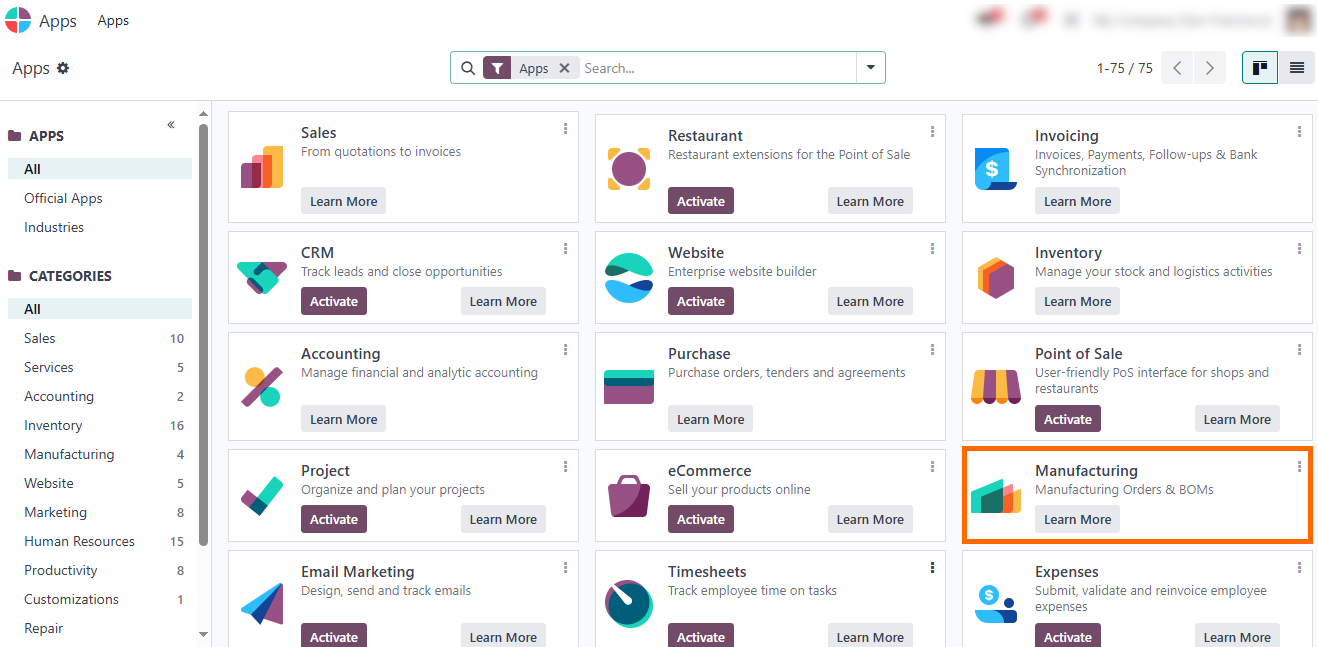Click the Sales app icon
This screenshot has width=1318, height=647.
(x=262, y=167)
